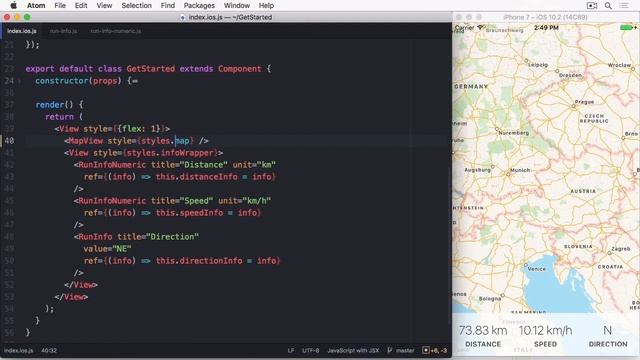Click styles.infoWrapper in line 41
This screenshot has height=360, width=640.
click(x=171, y=153)
